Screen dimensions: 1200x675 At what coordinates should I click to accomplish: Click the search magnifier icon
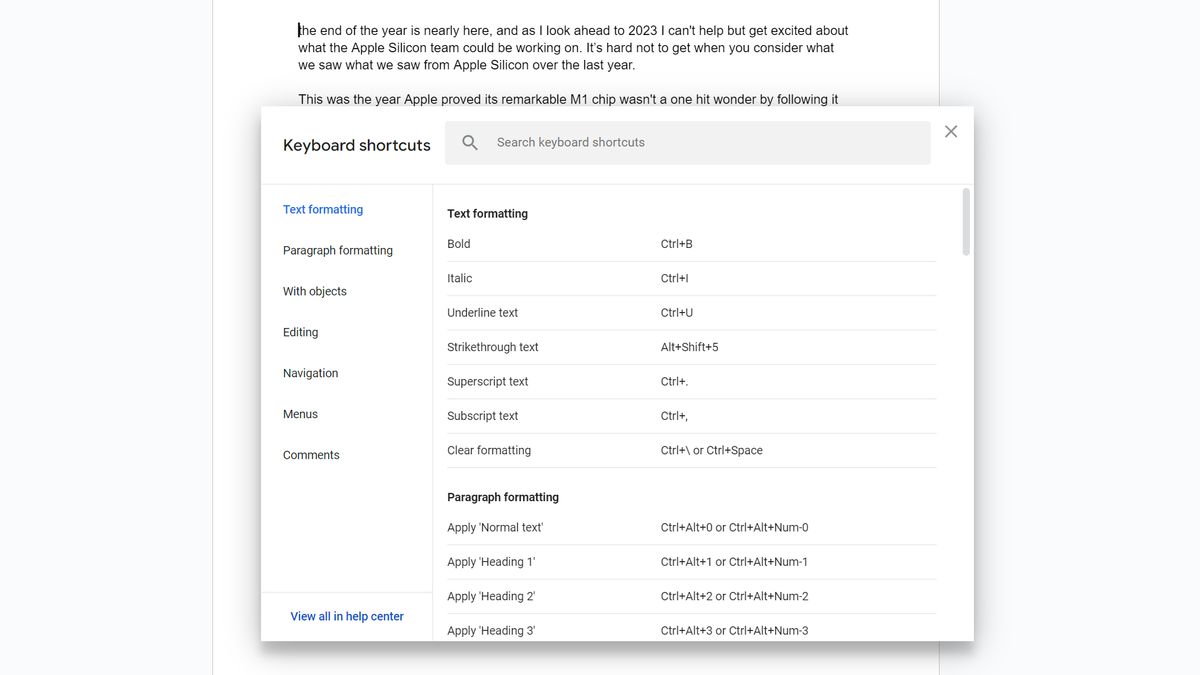pos(468,142)
